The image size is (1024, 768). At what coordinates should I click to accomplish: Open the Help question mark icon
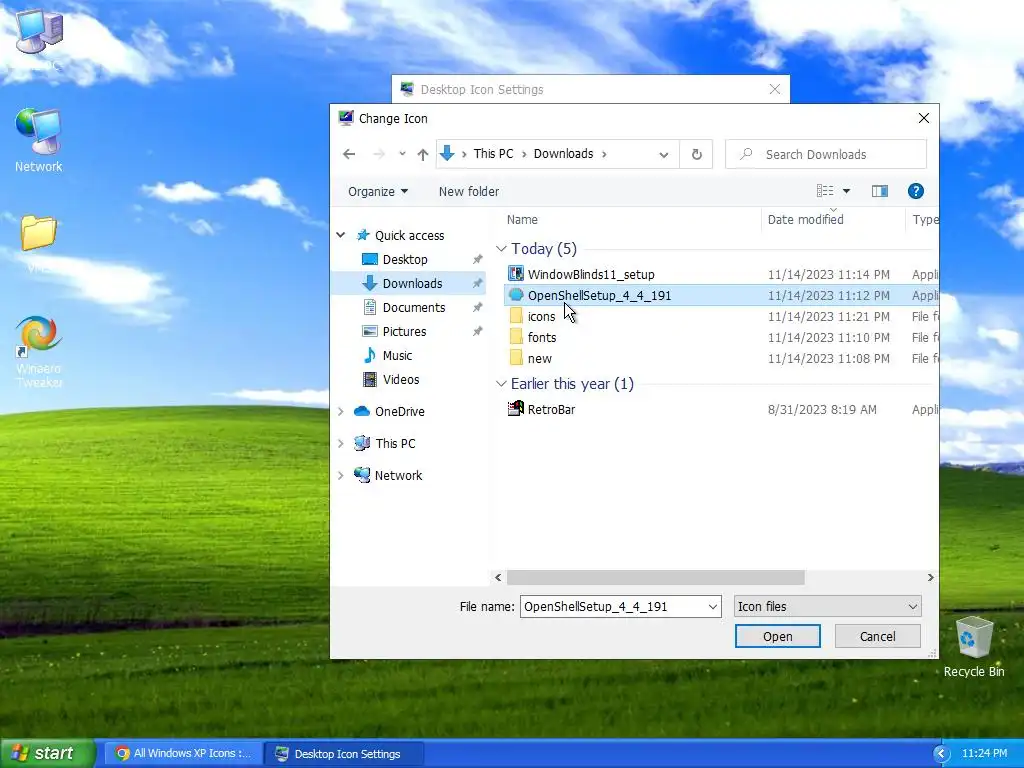click(916, 191)
